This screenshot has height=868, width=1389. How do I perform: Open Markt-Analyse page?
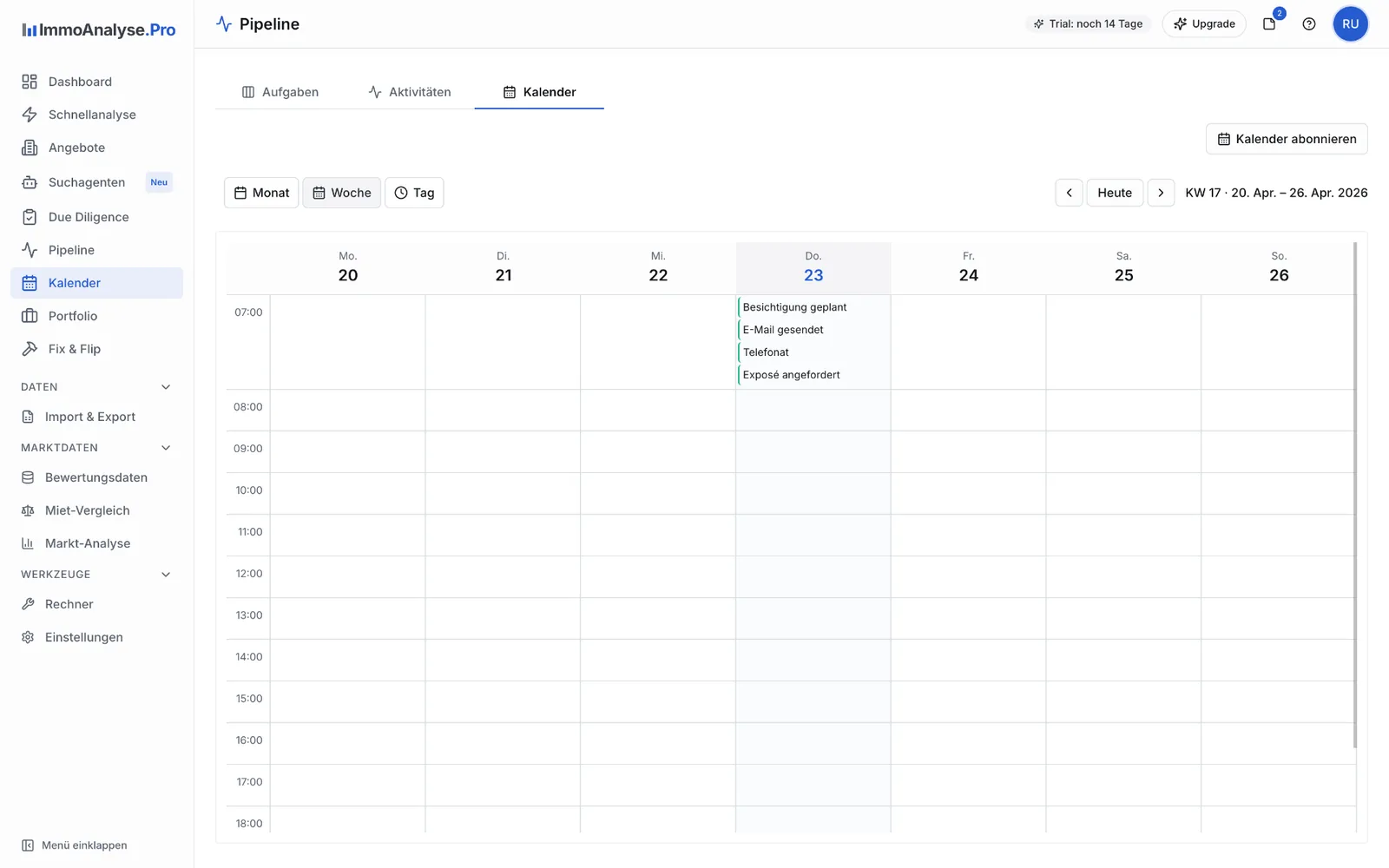tap(96, 543)
